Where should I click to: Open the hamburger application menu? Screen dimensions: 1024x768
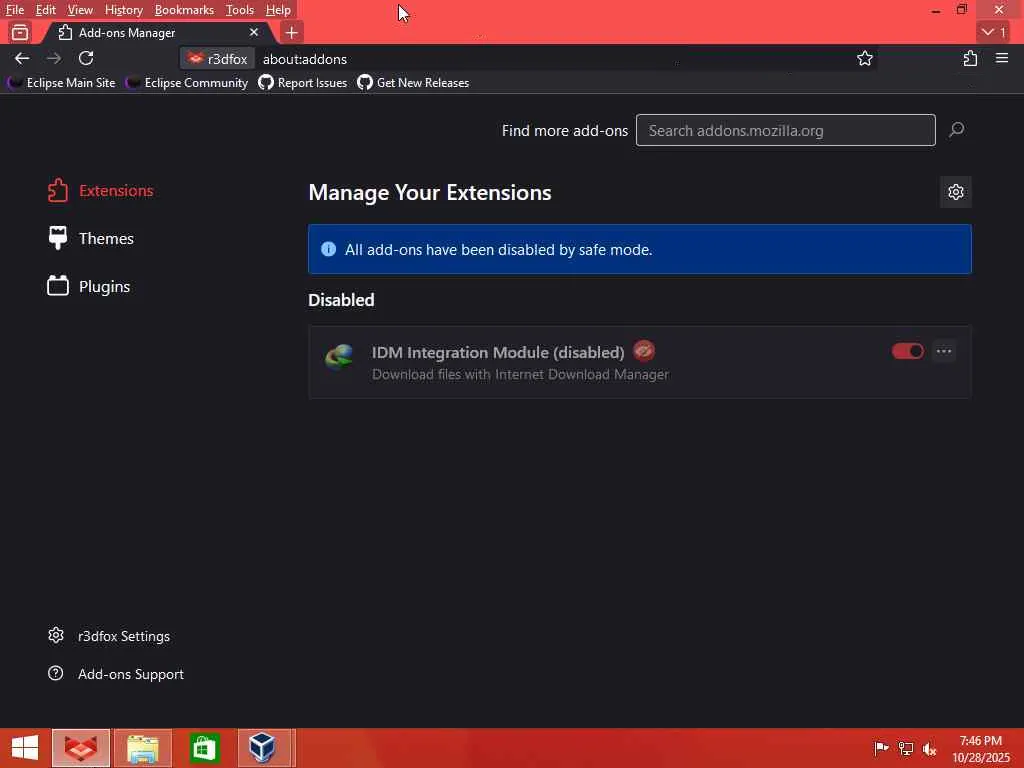point(1002,58)
